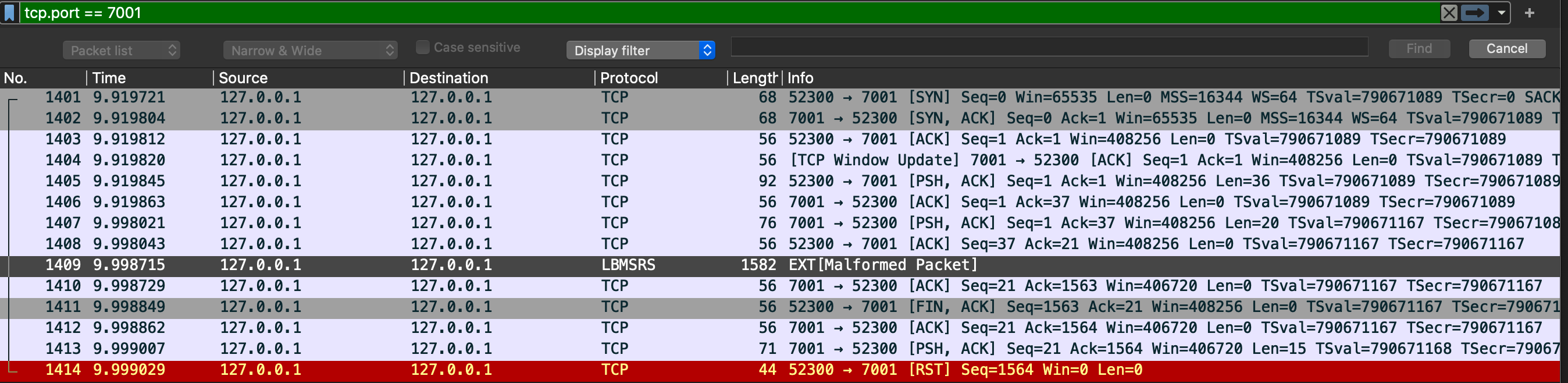This screenshot has height=383, width=1568.
Task: Open the Narrow & Wide charset dropdown
Action: click(311, 51)
